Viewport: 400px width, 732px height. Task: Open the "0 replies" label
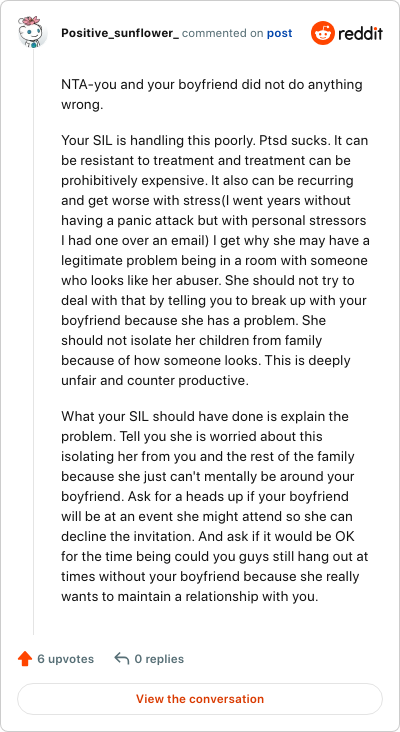point(159,659)
